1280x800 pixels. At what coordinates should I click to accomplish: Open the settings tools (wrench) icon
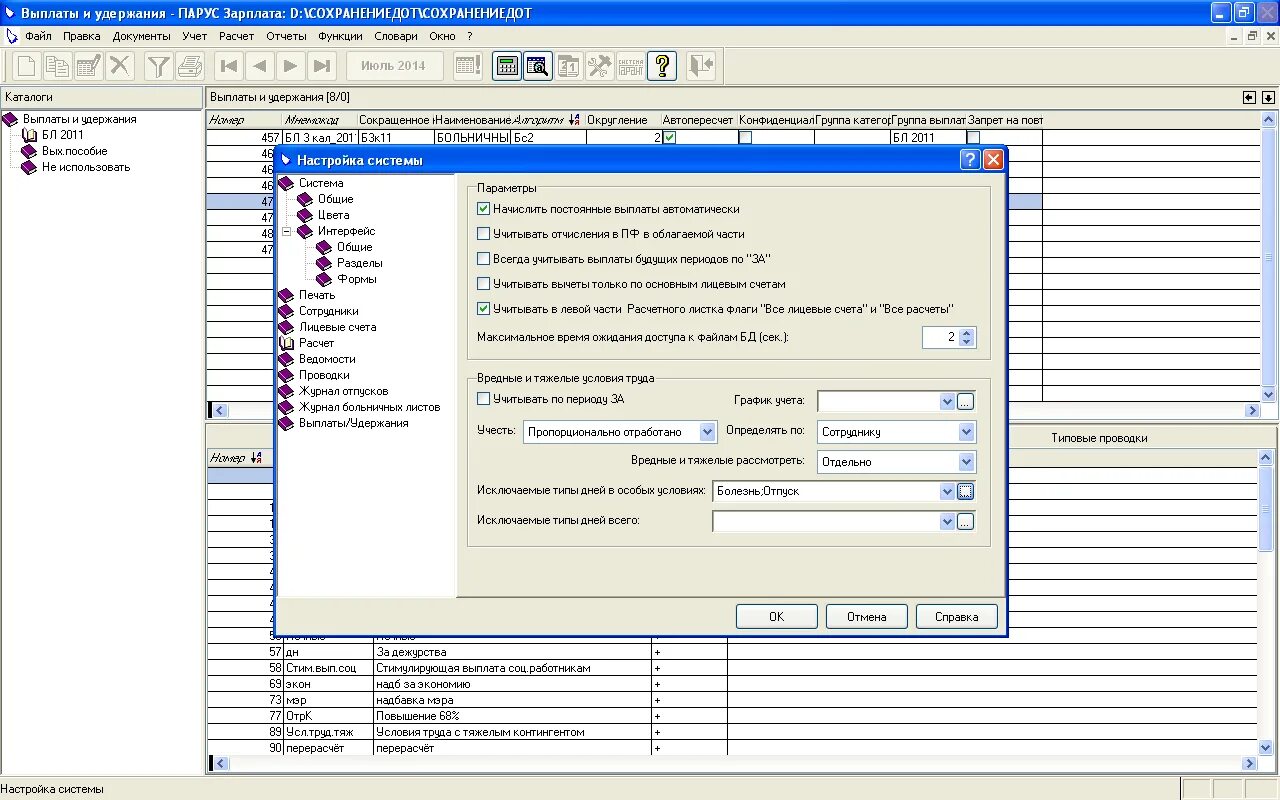pos(600,66)
